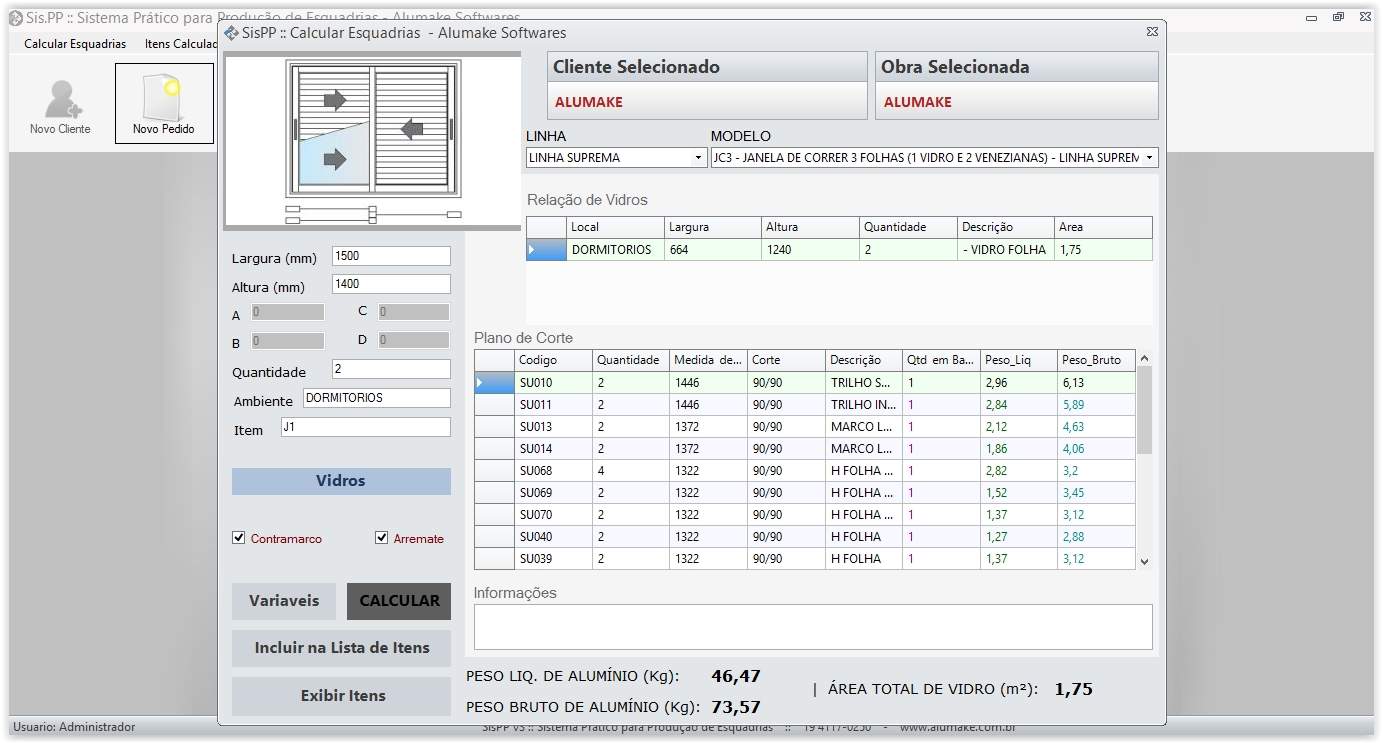Click the Variaveis button
The height and width of the screenshot is (743, 1382).
pyautogui.click(x=284, y=601)
